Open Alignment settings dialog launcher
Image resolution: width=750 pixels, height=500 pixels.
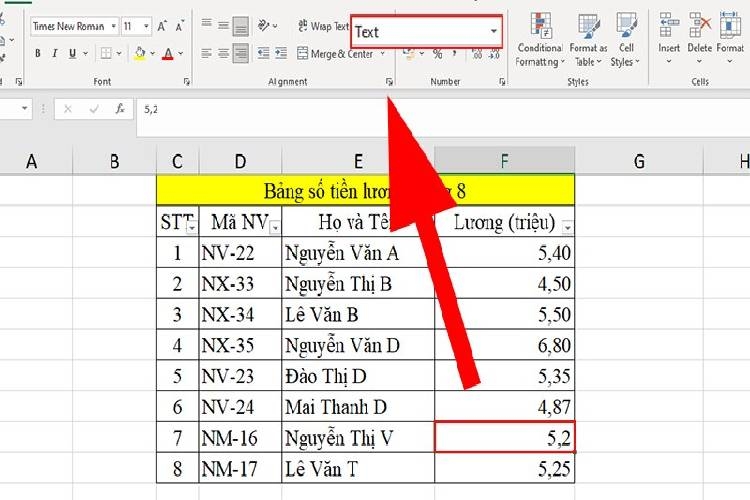tap(389, 82)
